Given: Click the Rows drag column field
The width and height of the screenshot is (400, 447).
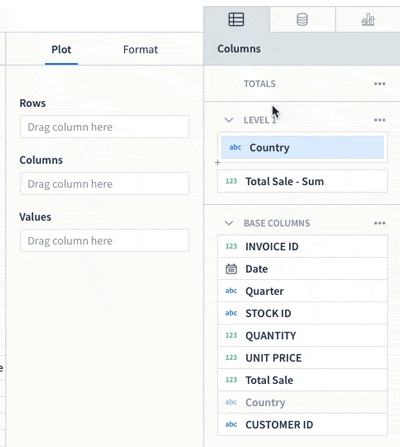Looking at the screenshot, I should point(104,127).
